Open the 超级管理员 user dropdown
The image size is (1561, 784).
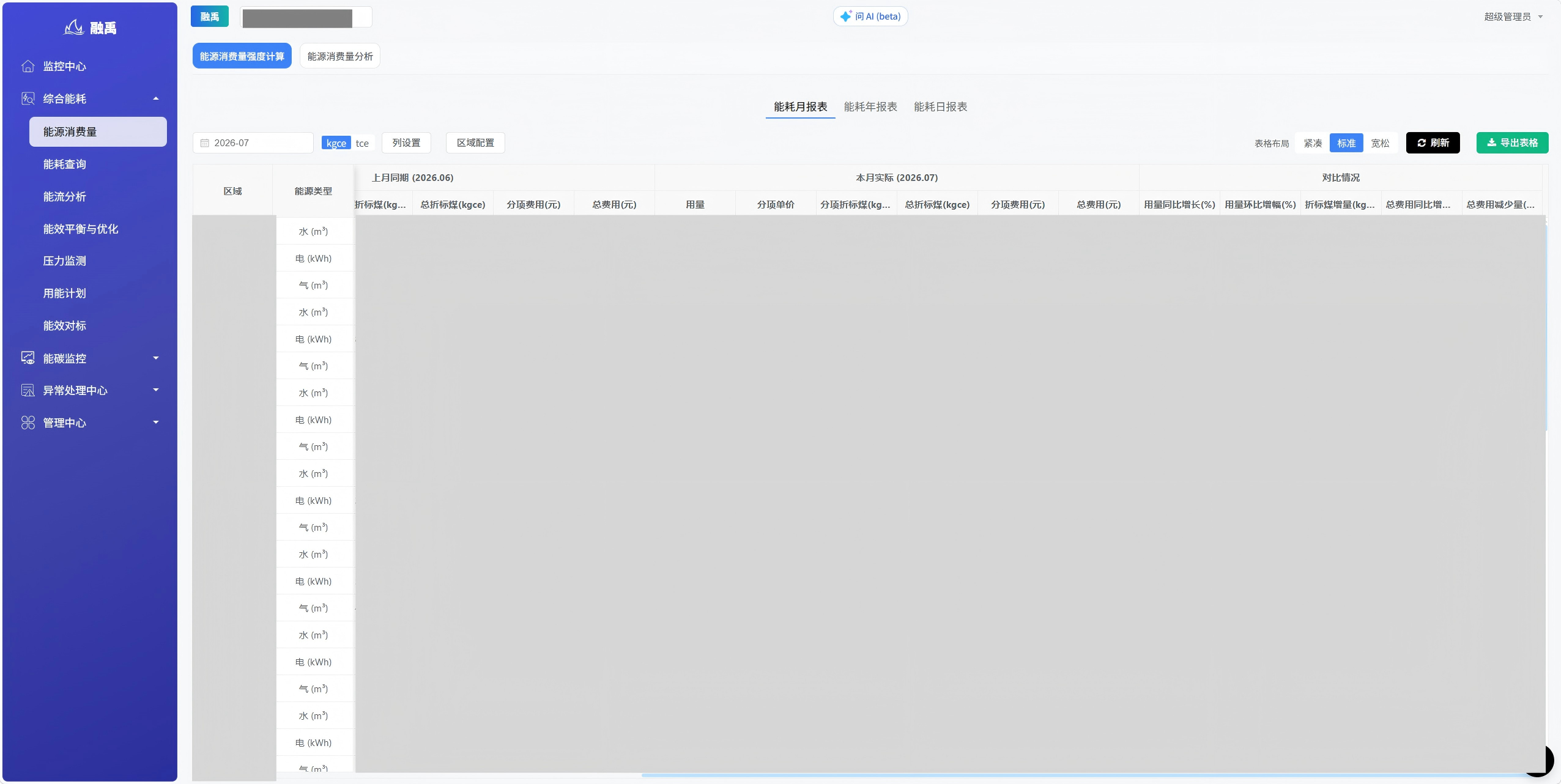[1513, 17]
